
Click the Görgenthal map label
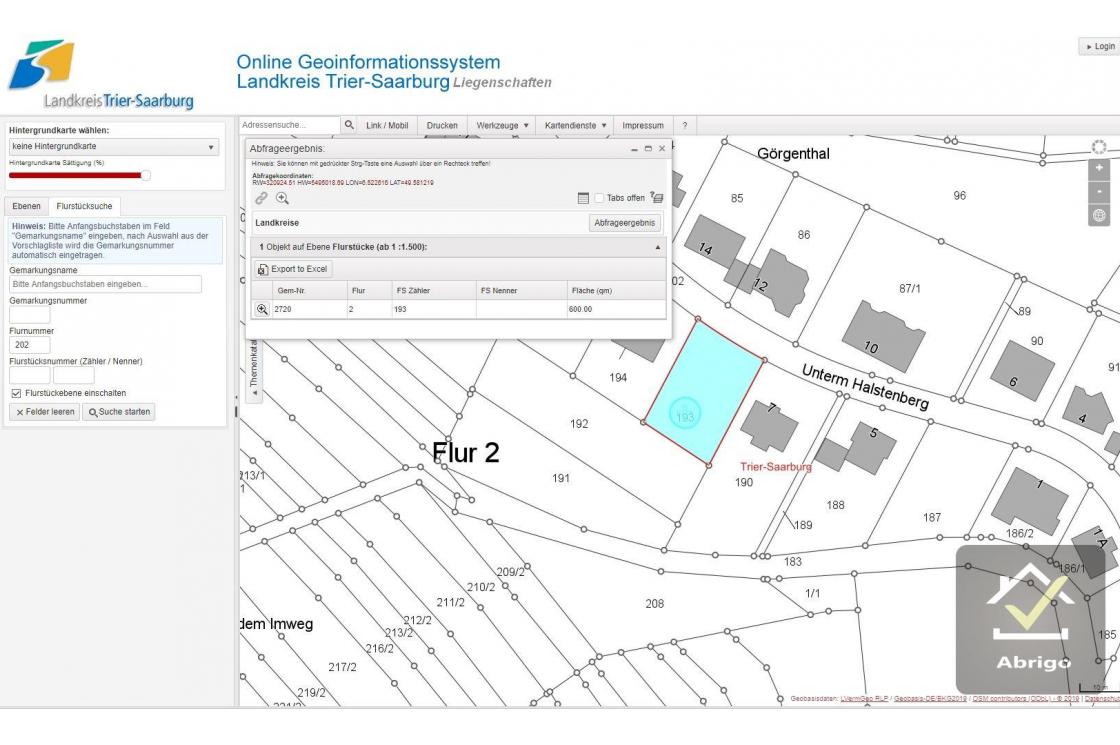pyautogui.click(x=793, y=154)
